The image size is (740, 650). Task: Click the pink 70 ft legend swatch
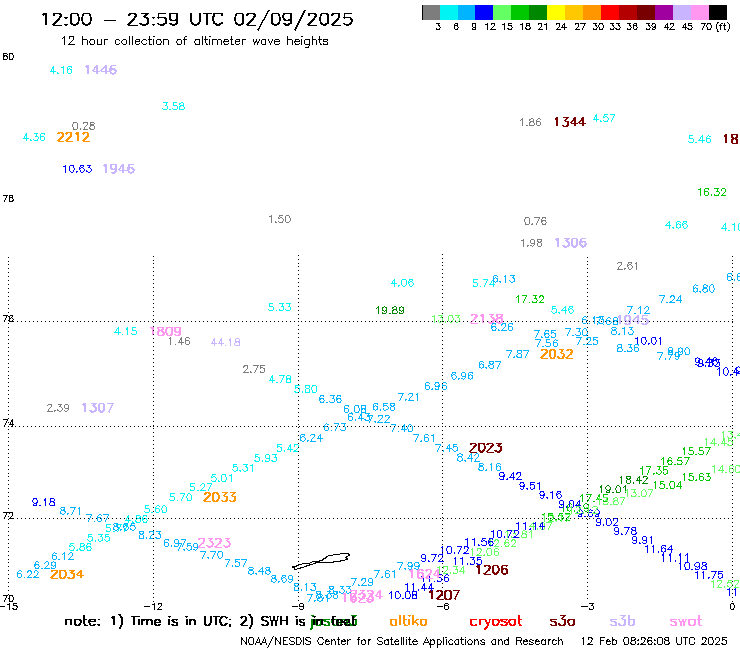pyautogui.click(x=699, y=12)
